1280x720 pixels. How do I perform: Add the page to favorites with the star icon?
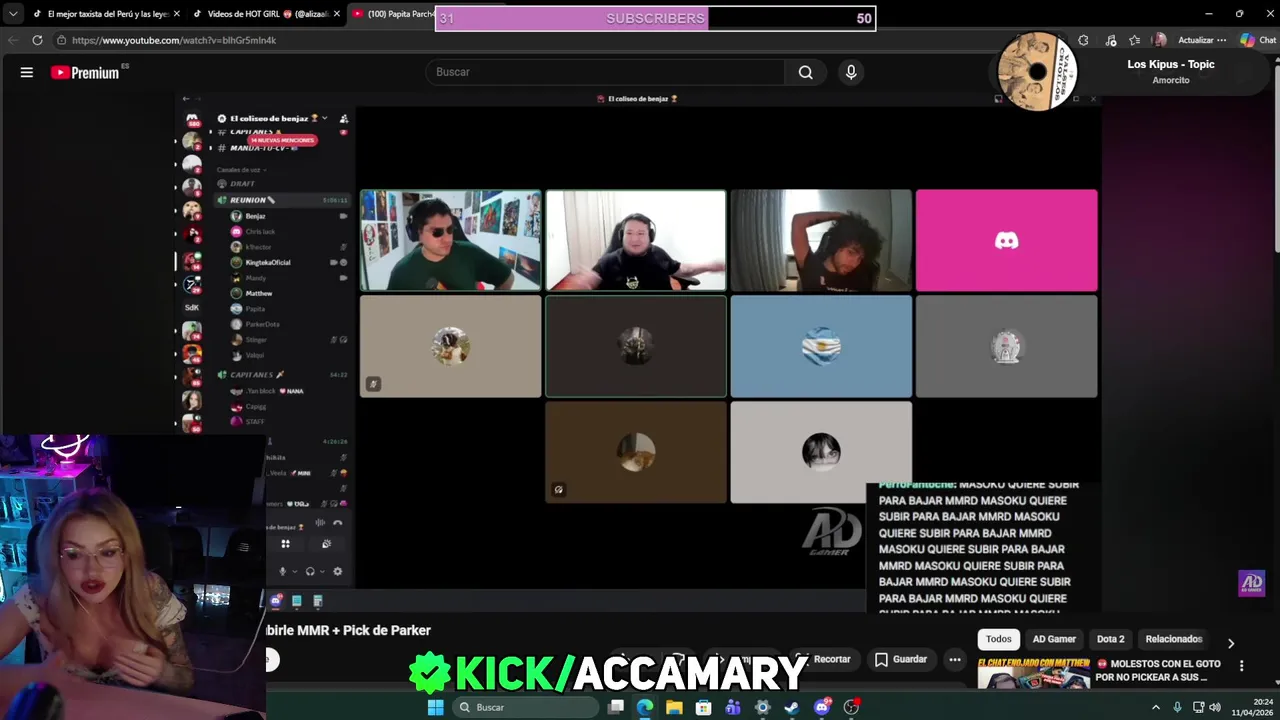coord(1134,40)
